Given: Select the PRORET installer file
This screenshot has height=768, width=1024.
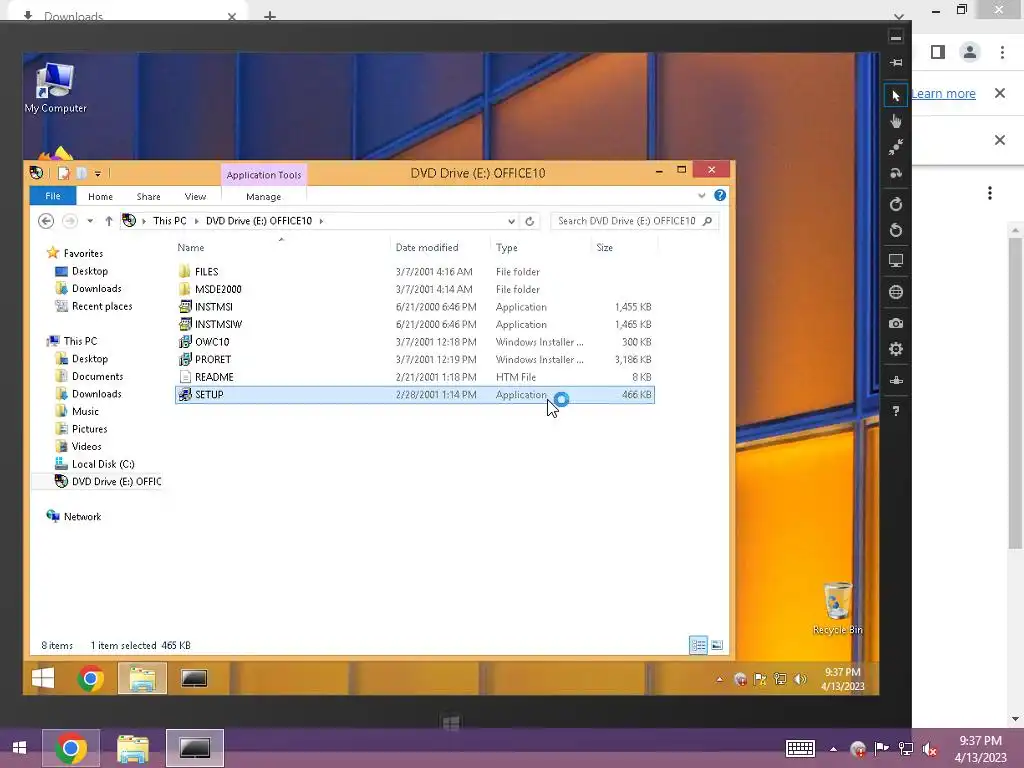Looking at the screenshot, I should (x=415, y=359).
